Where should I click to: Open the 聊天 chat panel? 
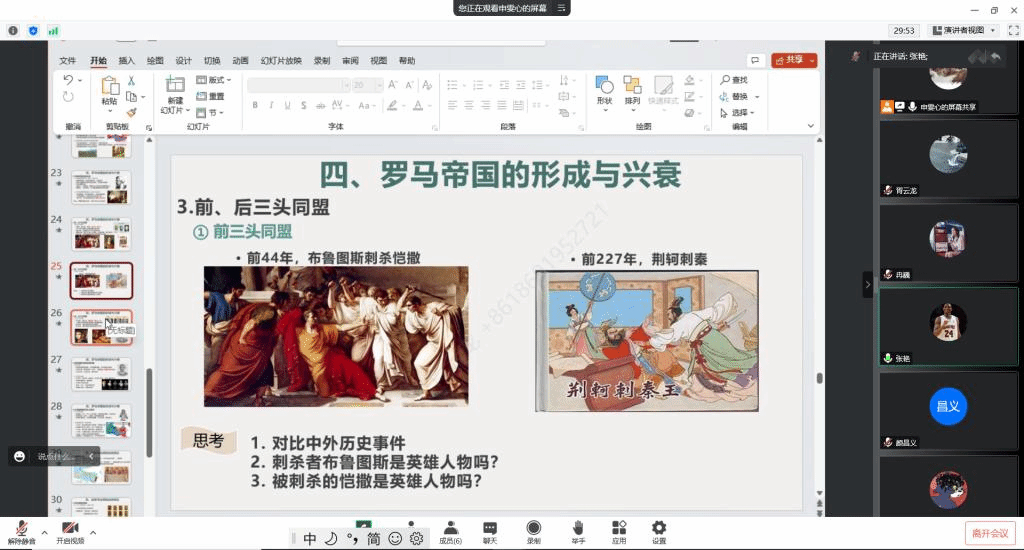tap(490, 531)
